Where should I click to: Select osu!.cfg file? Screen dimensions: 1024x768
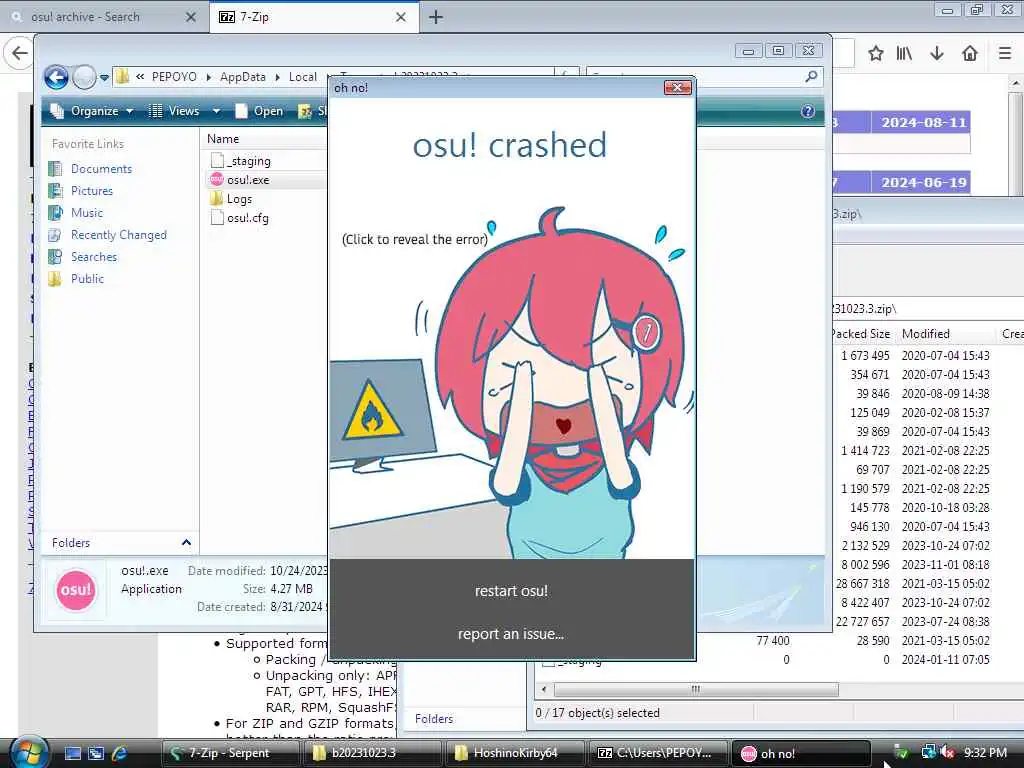pyautogui.click(x=248, y=218)
